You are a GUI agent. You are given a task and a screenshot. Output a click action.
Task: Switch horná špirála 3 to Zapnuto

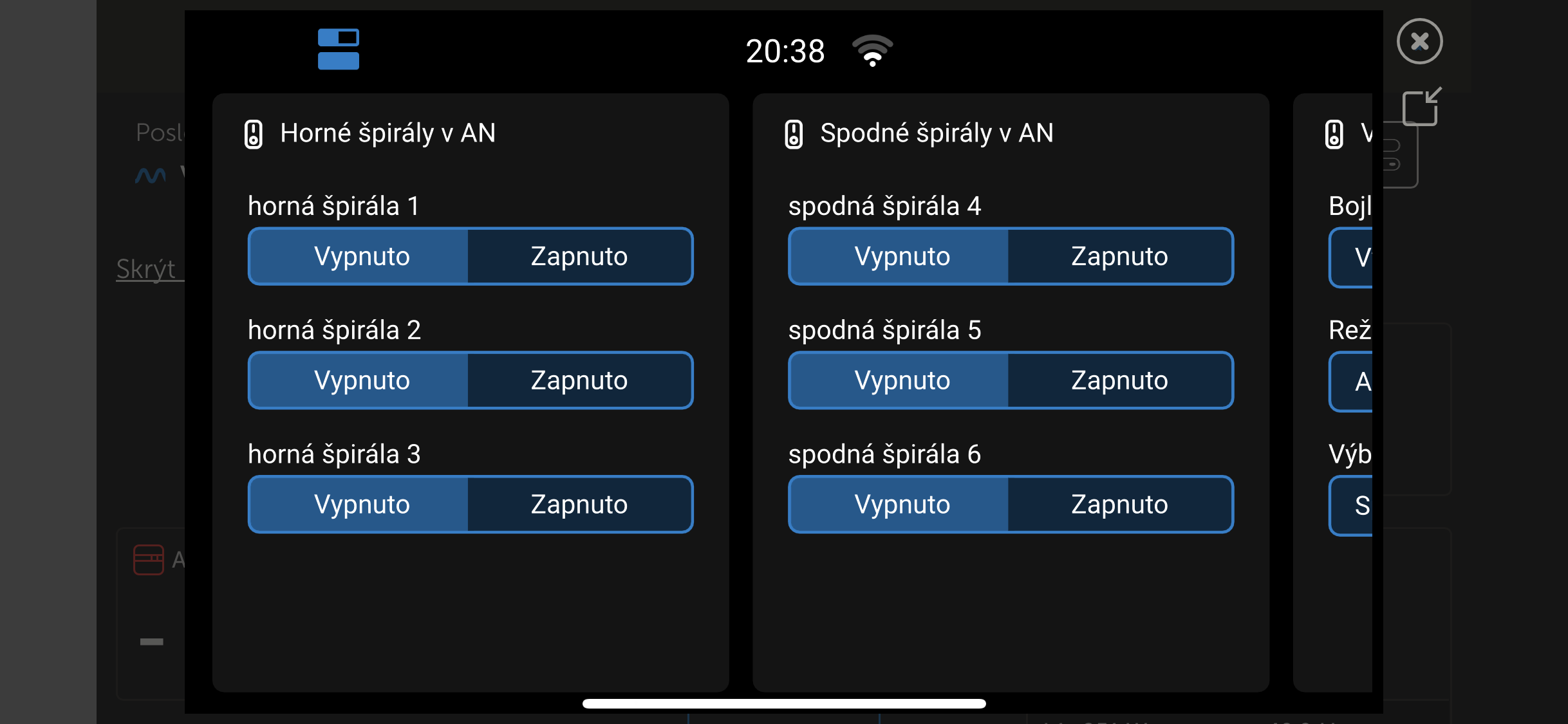[x=579, y=505]
